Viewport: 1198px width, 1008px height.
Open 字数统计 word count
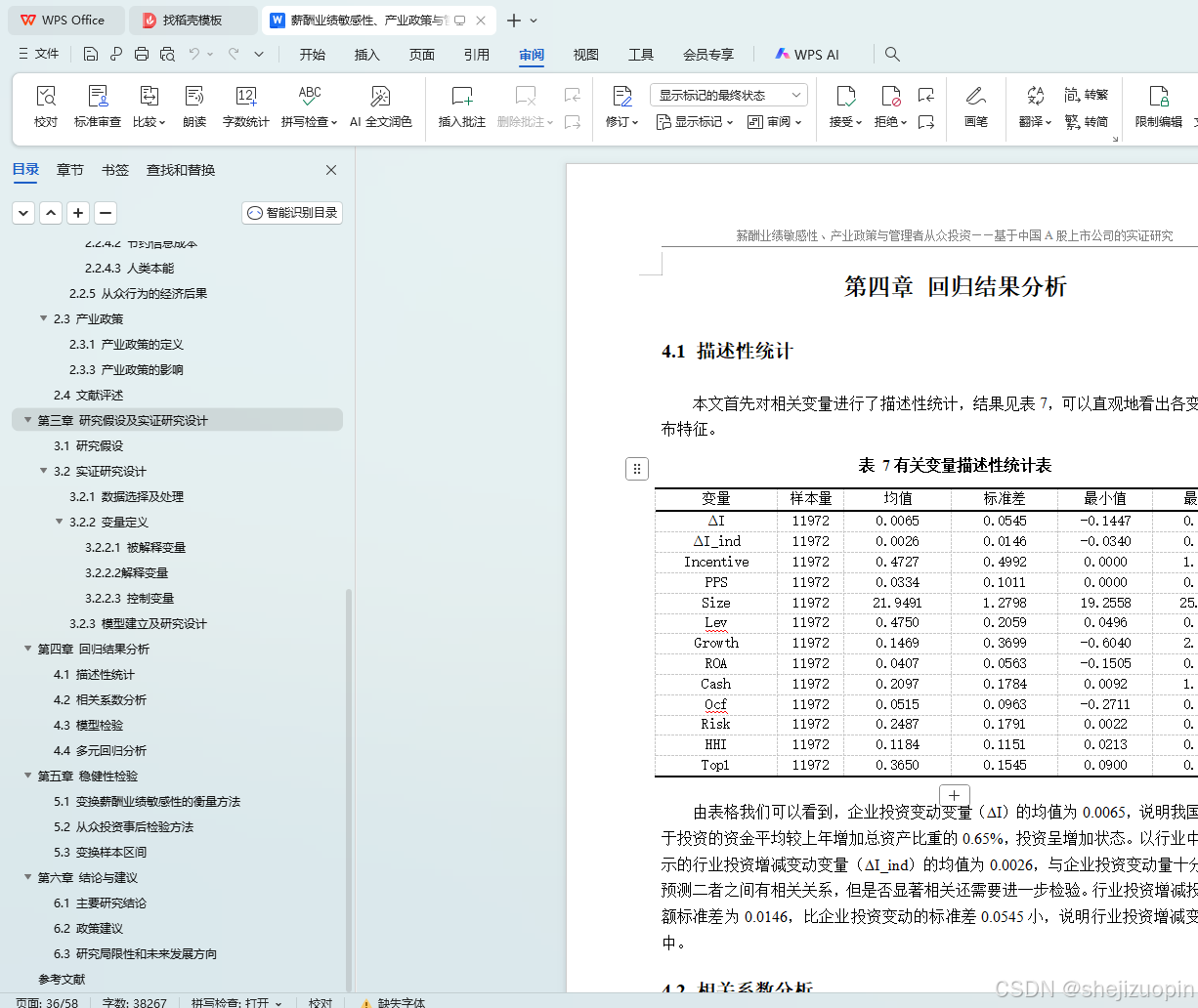coord(245,106)
